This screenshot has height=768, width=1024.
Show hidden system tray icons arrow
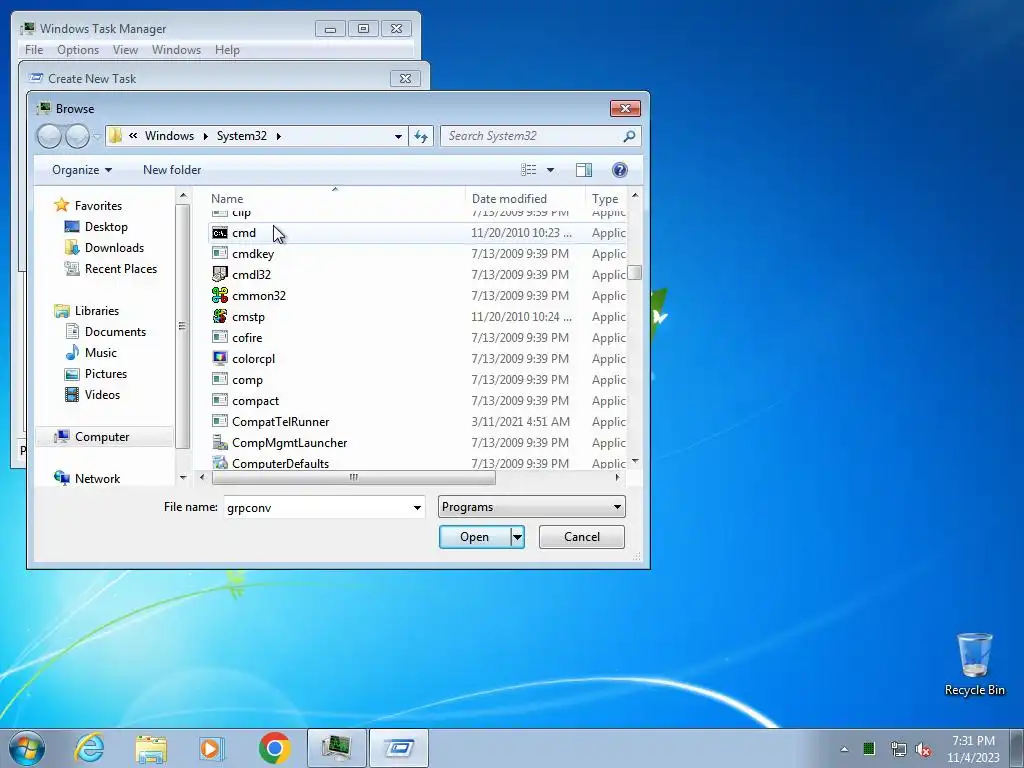844,749
